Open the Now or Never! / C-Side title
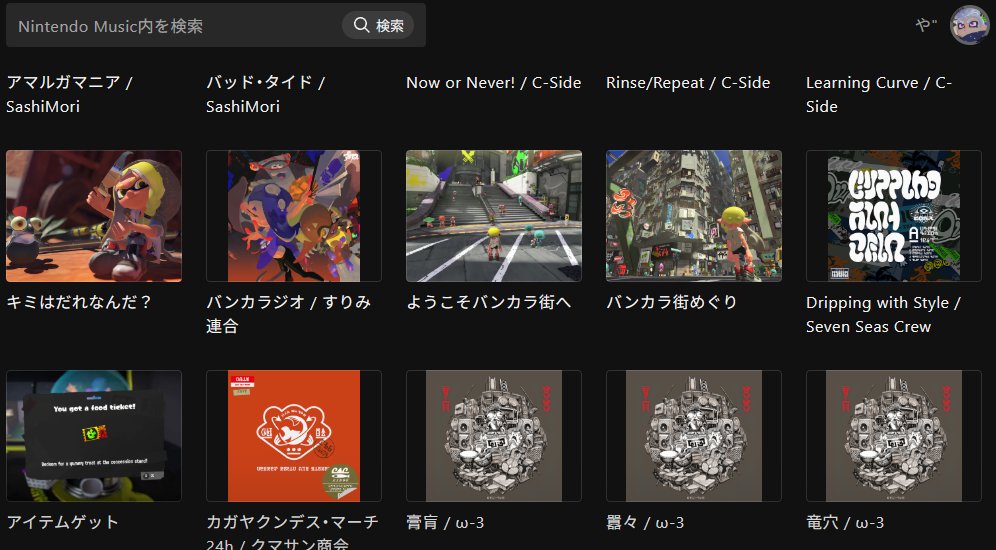996x550 pixels. [494, 83]
